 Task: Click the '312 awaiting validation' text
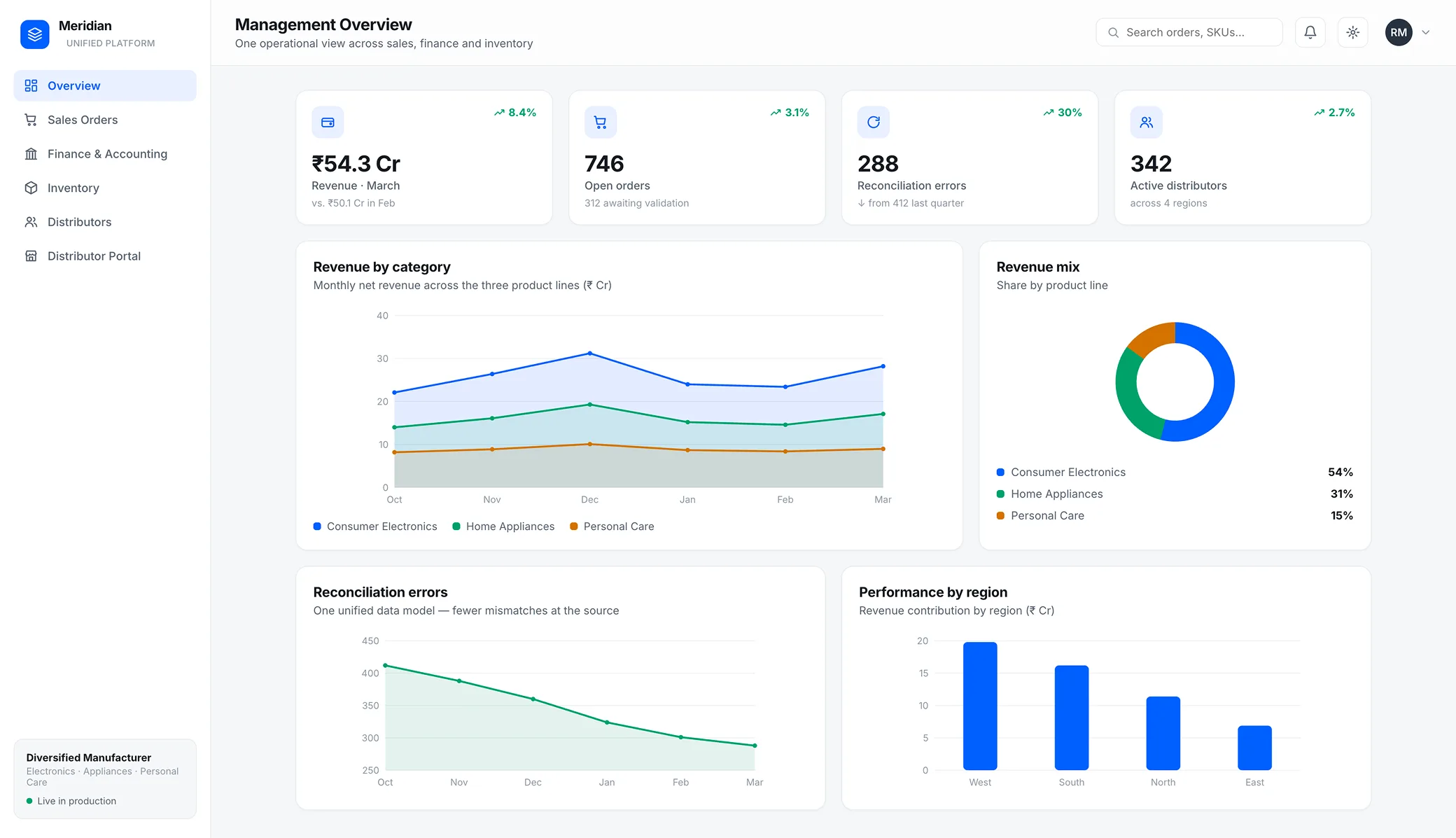pos(637,203)
